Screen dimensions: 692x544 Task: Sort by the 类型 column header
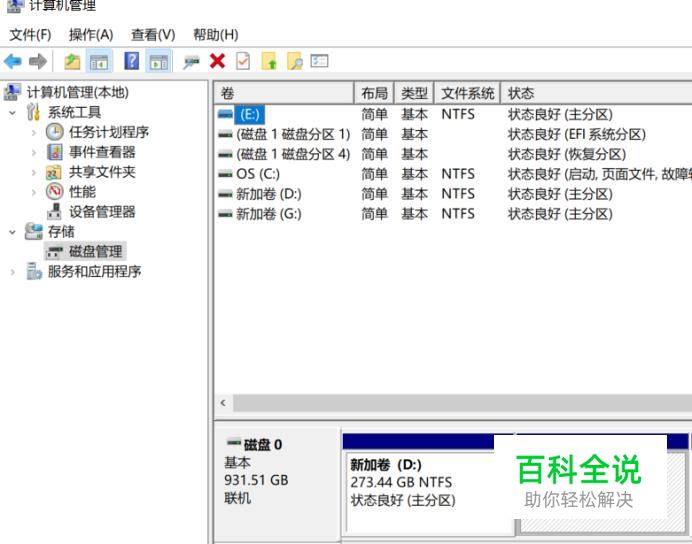[x=414, y=93]
